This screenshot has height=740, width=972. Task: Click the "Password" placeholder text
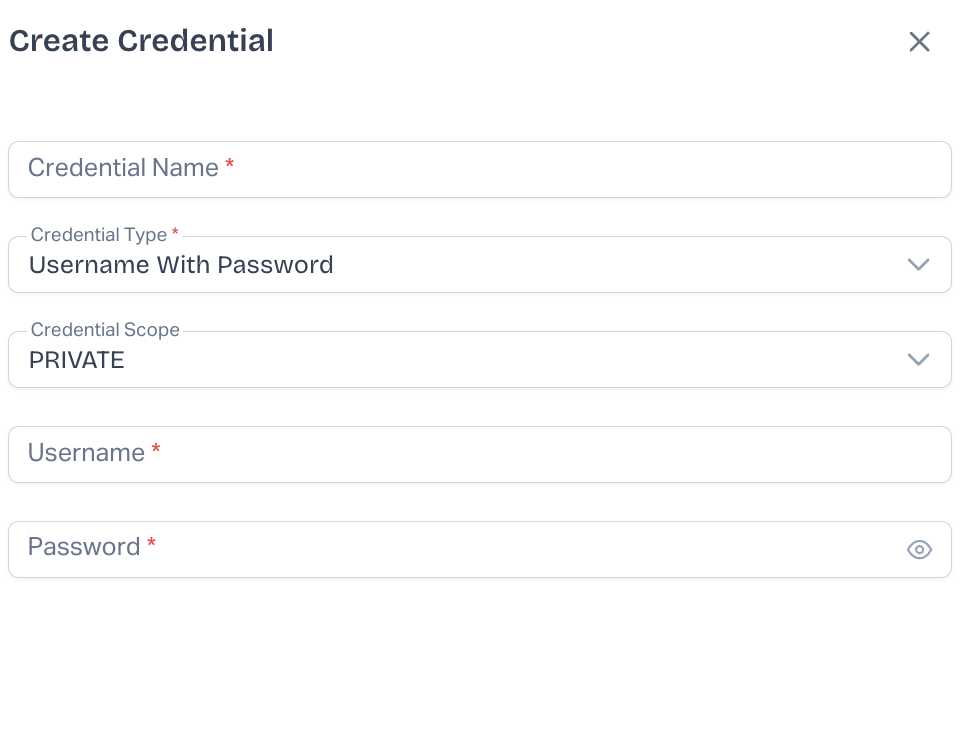[84, 547]
